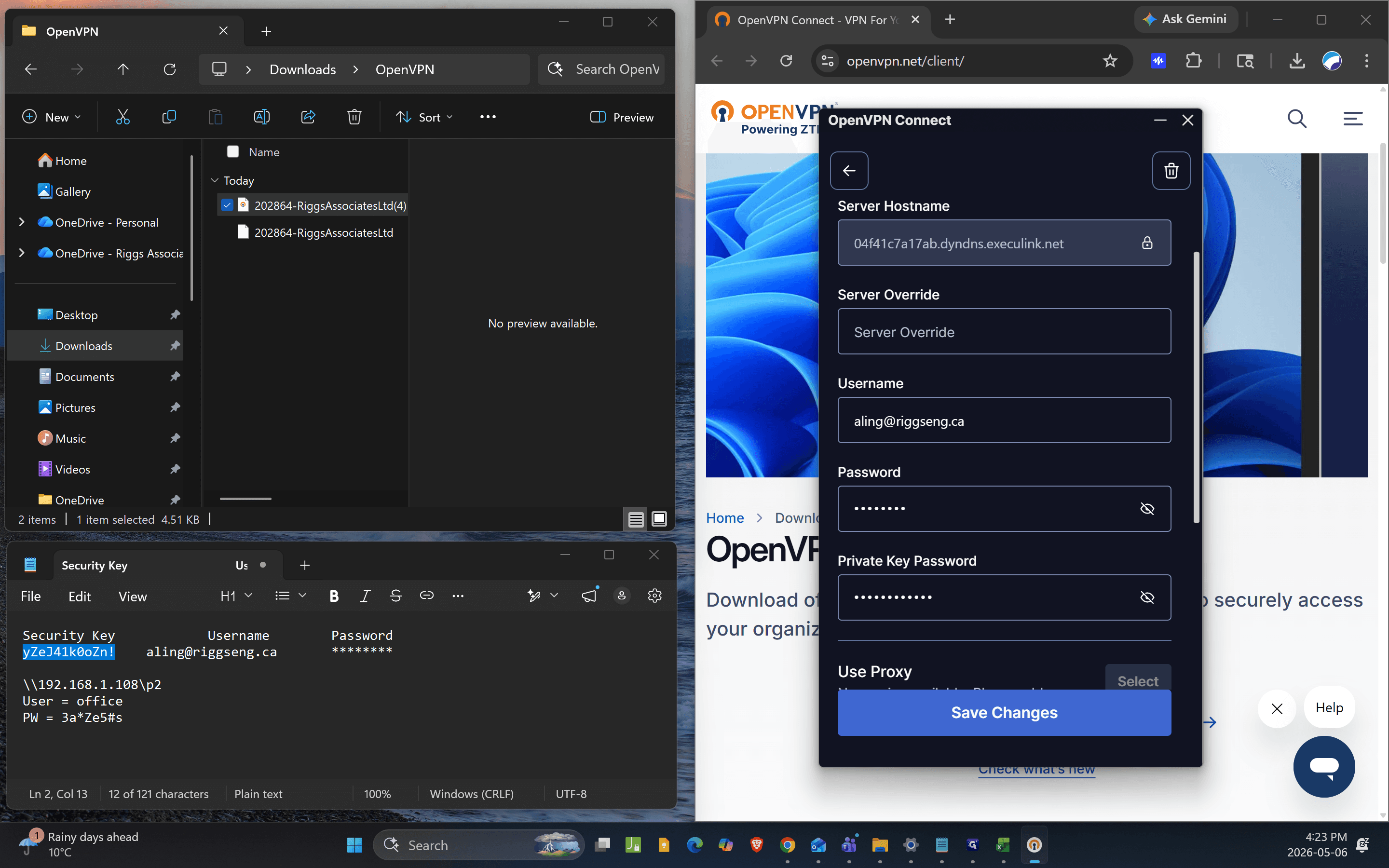Switch to details view icon in Explorer status bar
Image resolution: width=1389 pixels, height=868 pixels.
click(x=635, y=519)
